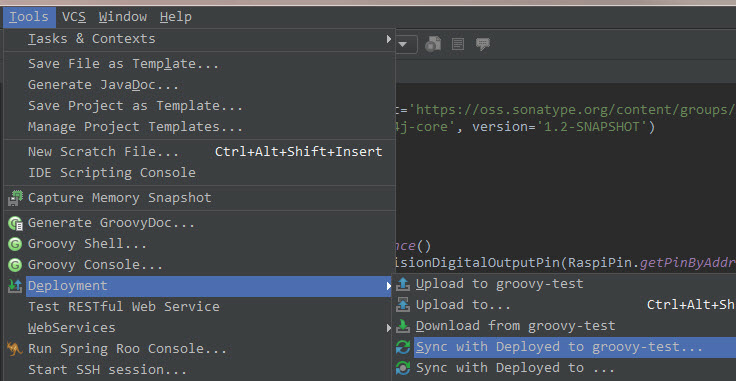The image size is (736, 381).
Task: Start SSH session
Action: (199, 370)
